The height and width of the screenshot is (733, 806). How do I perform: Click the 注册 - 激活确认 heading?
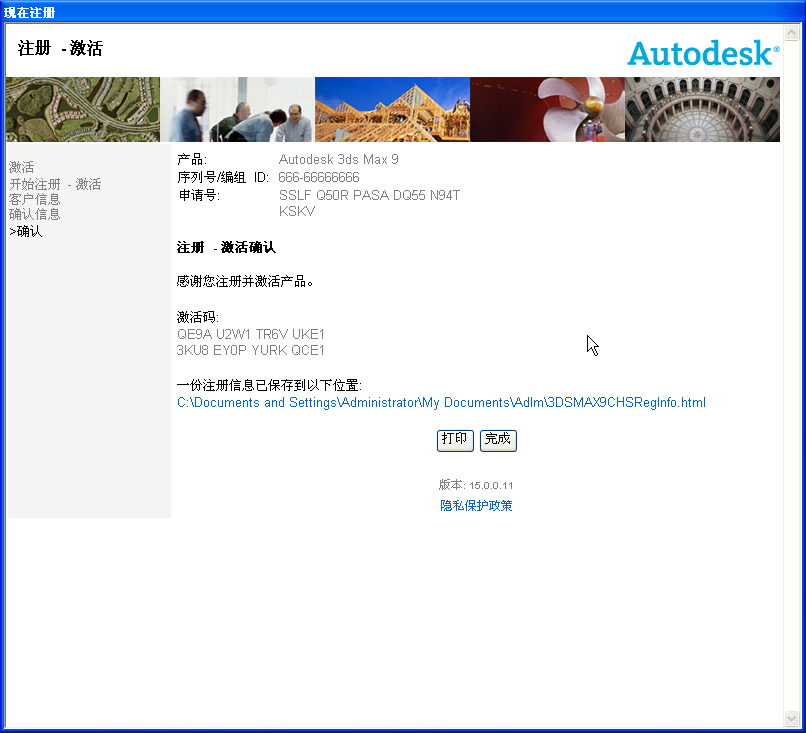click(x=226, y=247)
